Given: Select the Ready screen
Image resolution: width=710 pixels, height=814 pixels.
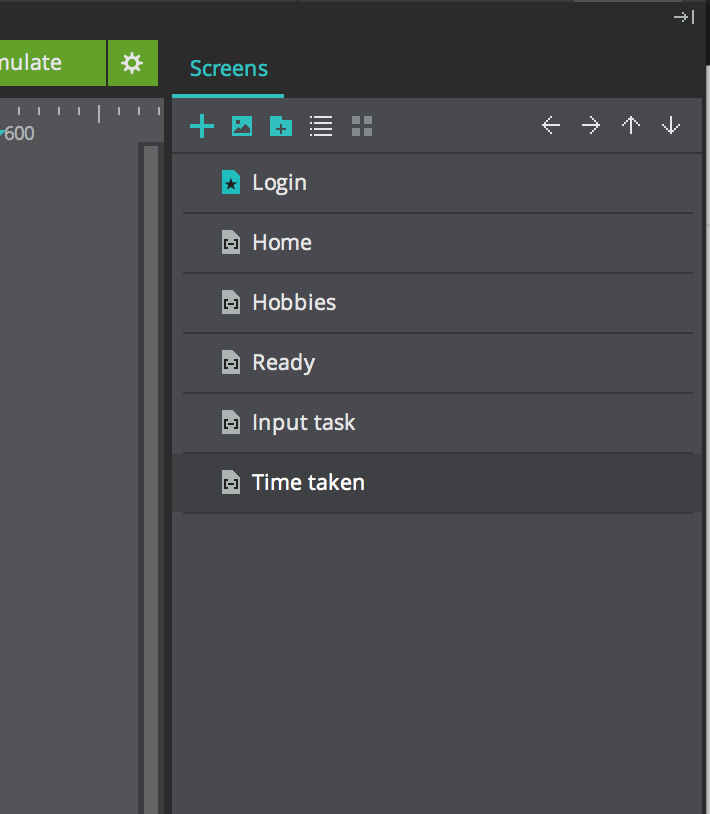Looking at the screenshot, I should tap(283, 363).
